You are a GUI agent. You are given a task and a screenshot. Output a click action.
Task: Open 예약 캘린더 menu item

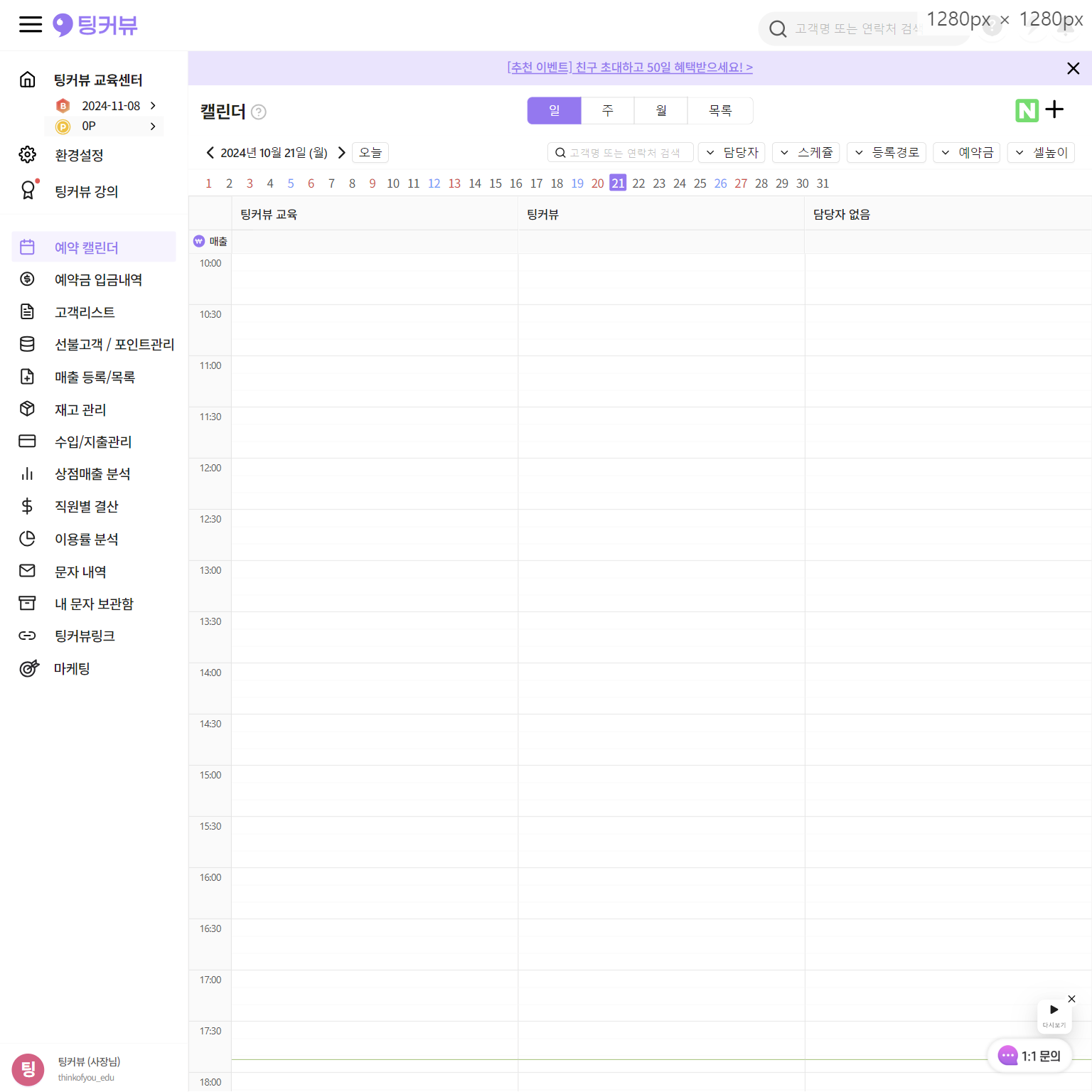[x=94, y=247]
